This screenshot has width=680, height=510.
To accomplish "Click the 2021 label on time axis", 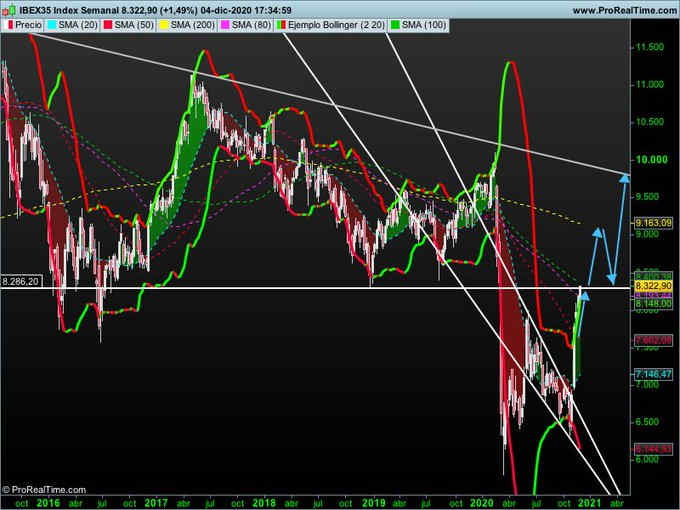I will click(x=589, y=503).
